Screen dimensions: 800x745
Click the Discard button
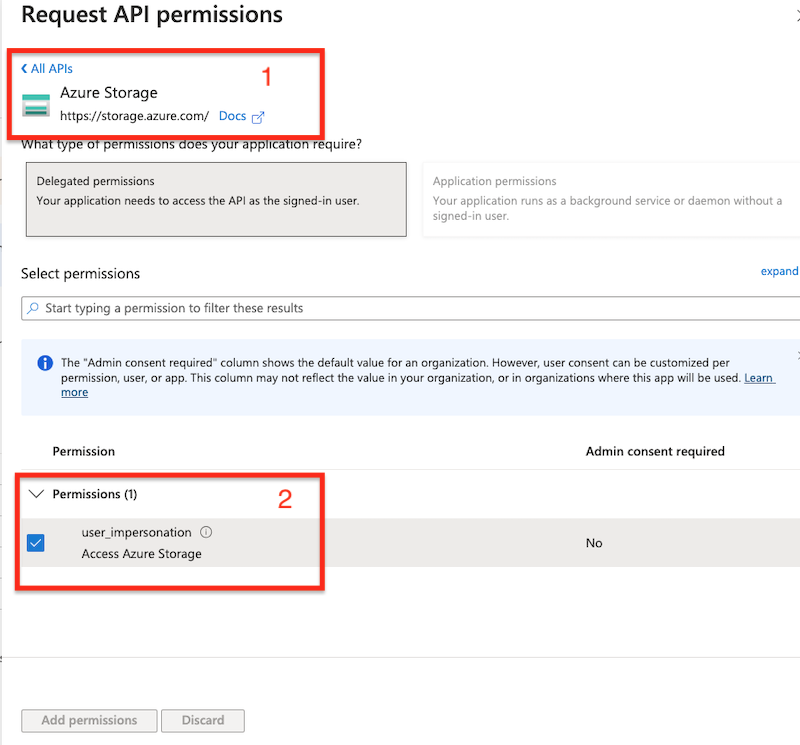(203, 721)
